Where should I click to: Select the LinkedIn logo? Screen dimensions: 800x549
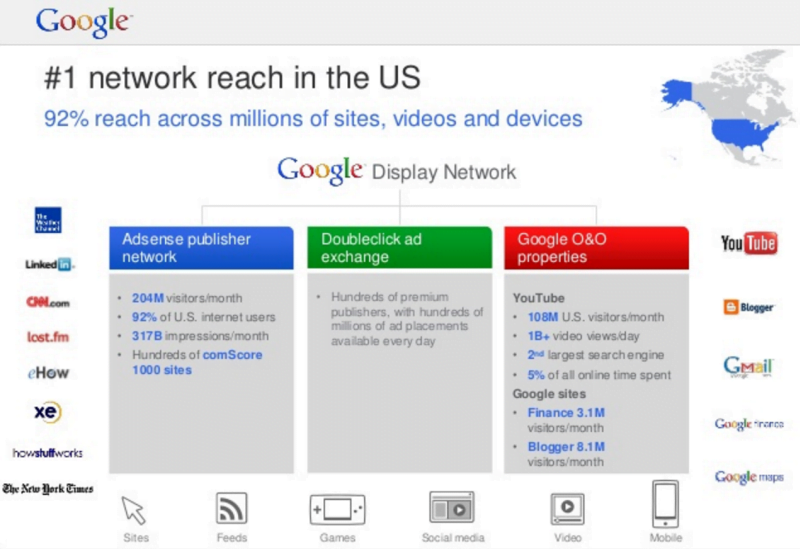(x=49, y=264)
